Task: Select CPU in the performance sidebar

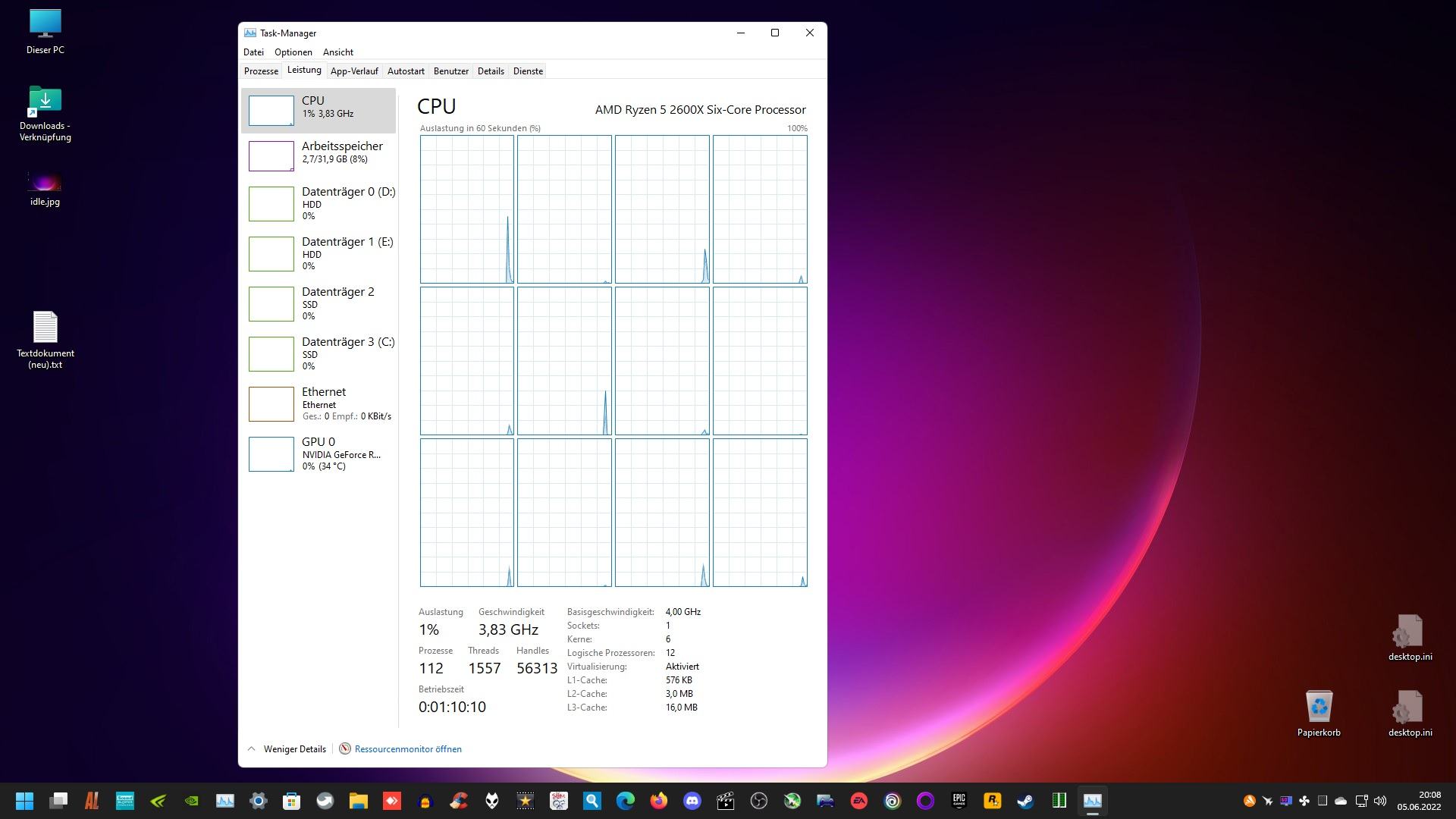Action: pyautogui.click(x=318, y=110)
